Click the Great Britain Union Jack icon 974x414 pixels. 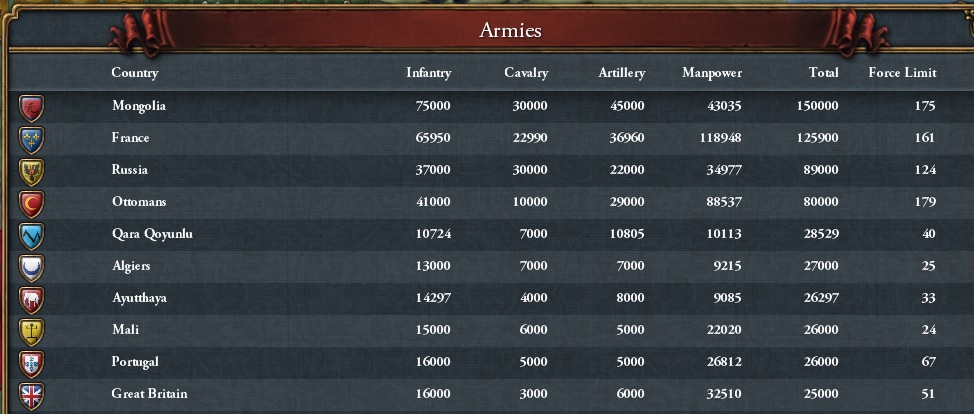31,394
